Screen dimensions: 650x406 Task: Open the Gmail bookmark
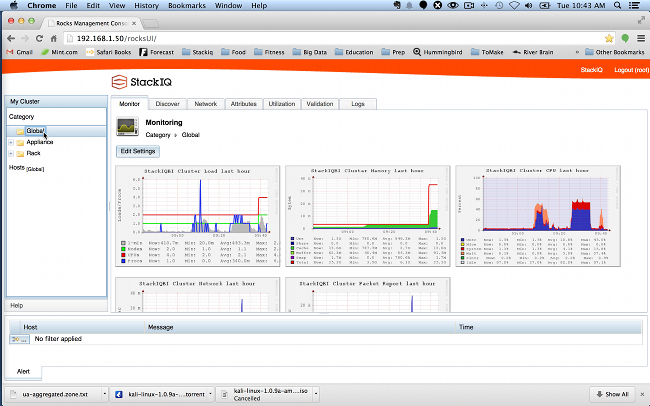tap(19, 52)
